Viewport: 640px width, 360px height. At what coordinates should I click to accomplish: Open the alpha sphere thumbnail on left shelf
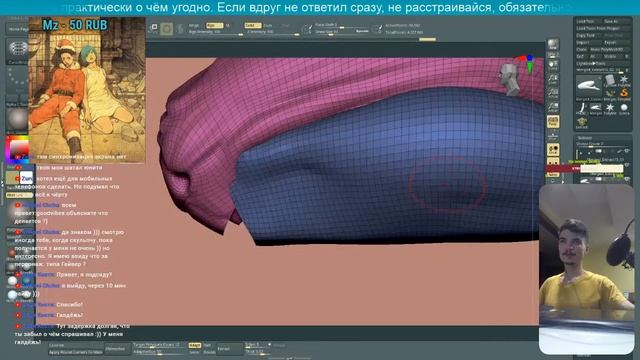[x=17, y=118]
